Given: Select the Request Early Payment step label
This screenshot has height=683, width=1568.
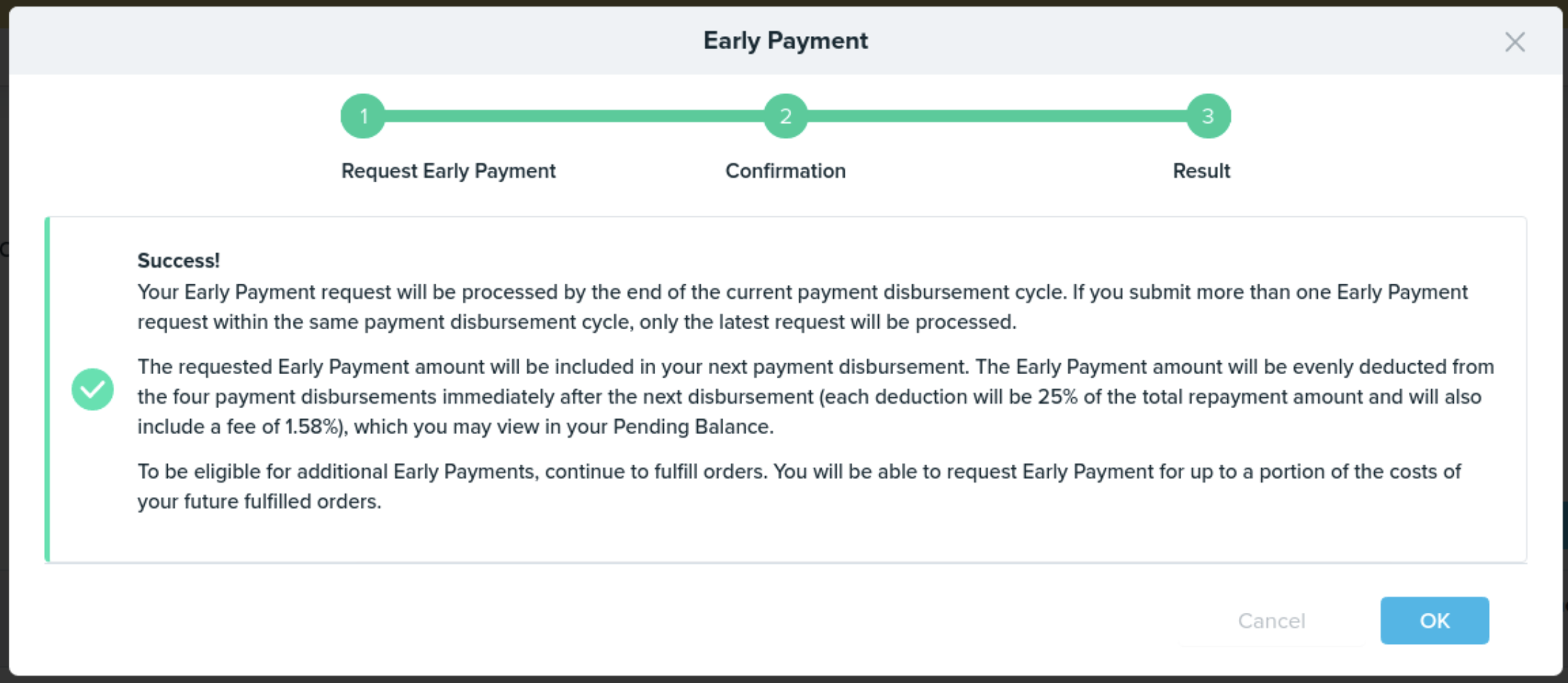Looking at the screenshot, I should click(x=448, y=171).
